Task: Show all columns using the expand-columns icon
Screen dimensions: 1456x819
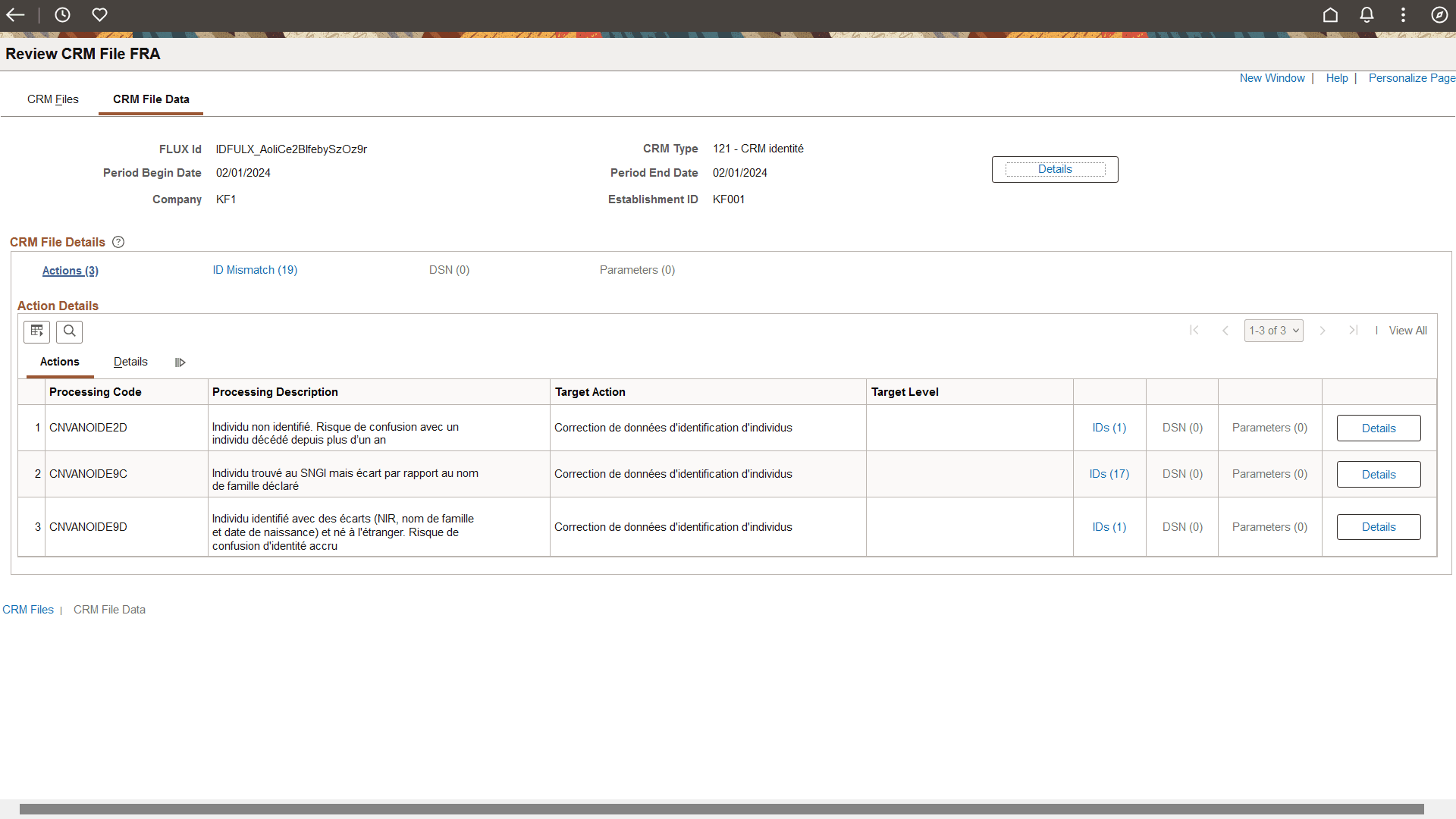Action: pyautogui.click(x=180, y=362)
